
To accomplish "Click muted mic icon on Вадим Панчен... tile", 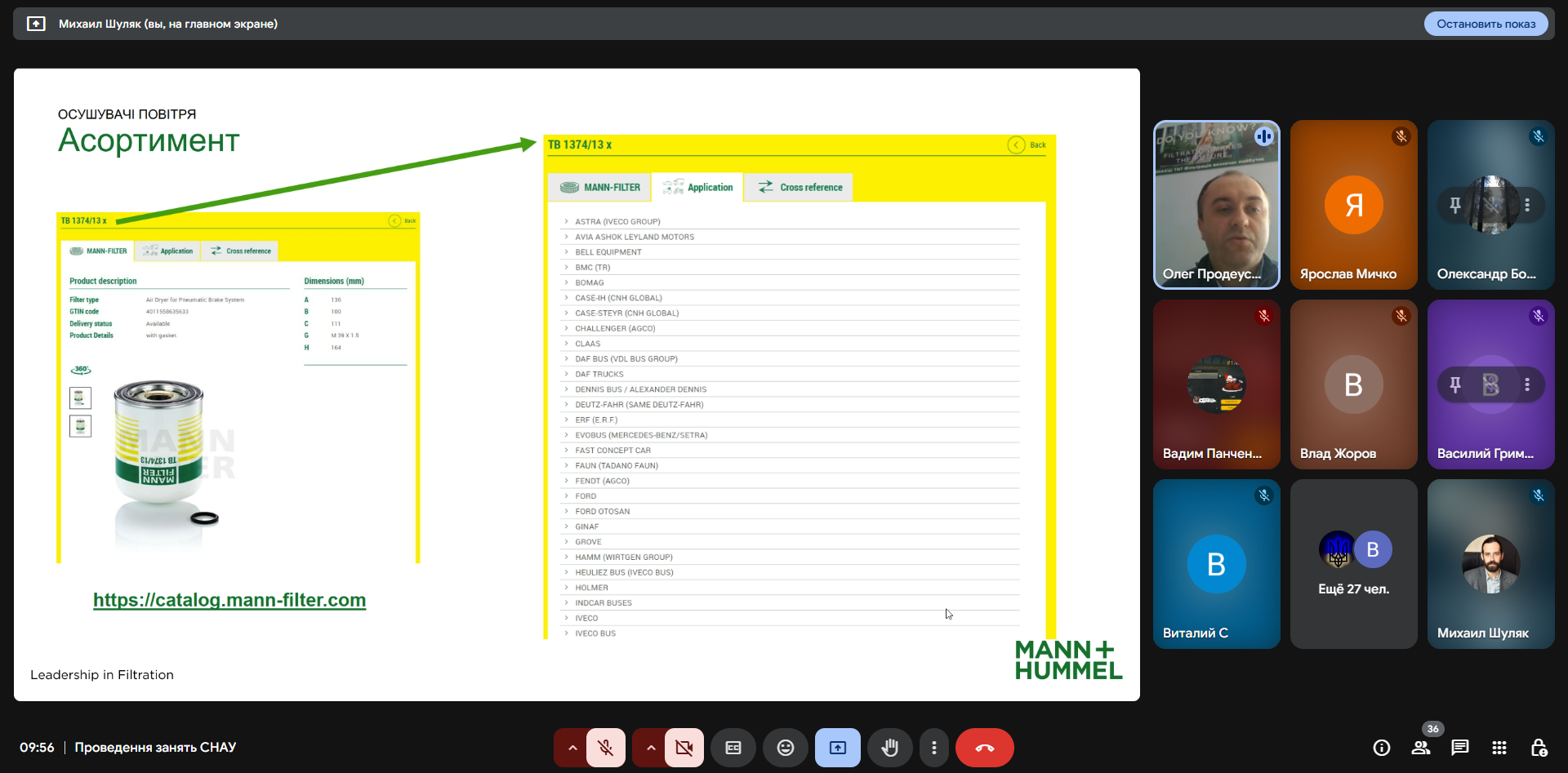I will click(x=1264, y=316).
